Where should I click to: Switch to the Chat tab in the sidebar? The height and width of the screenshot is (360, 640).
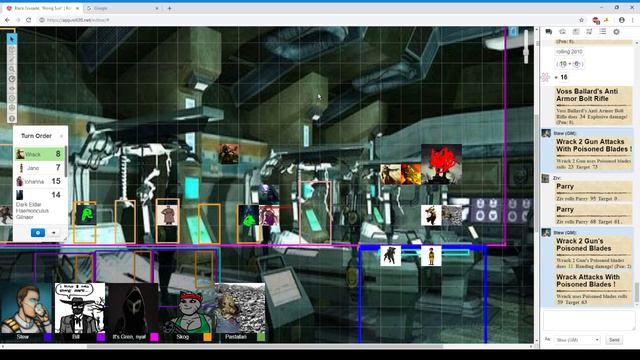tap(549, 32)
